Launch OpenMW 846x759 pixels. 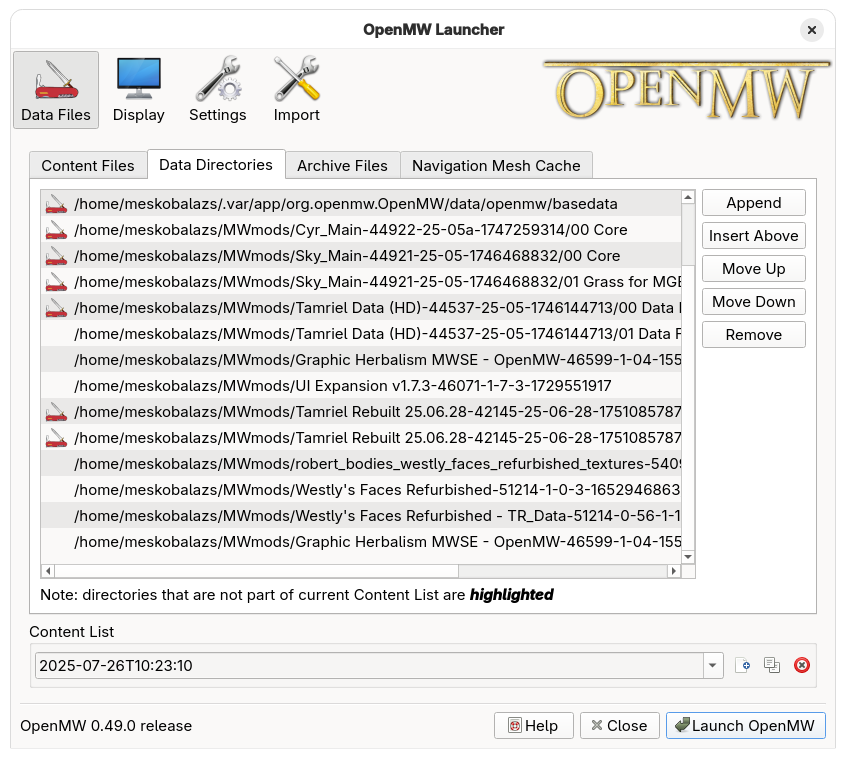745,726
